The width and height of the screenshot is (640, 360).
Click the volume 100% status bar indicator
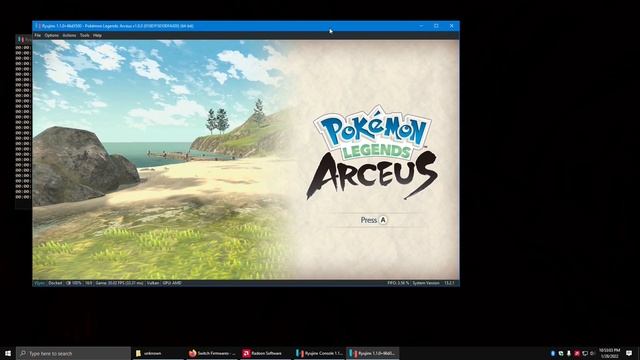pyautogui.click(x=74, y=283)
